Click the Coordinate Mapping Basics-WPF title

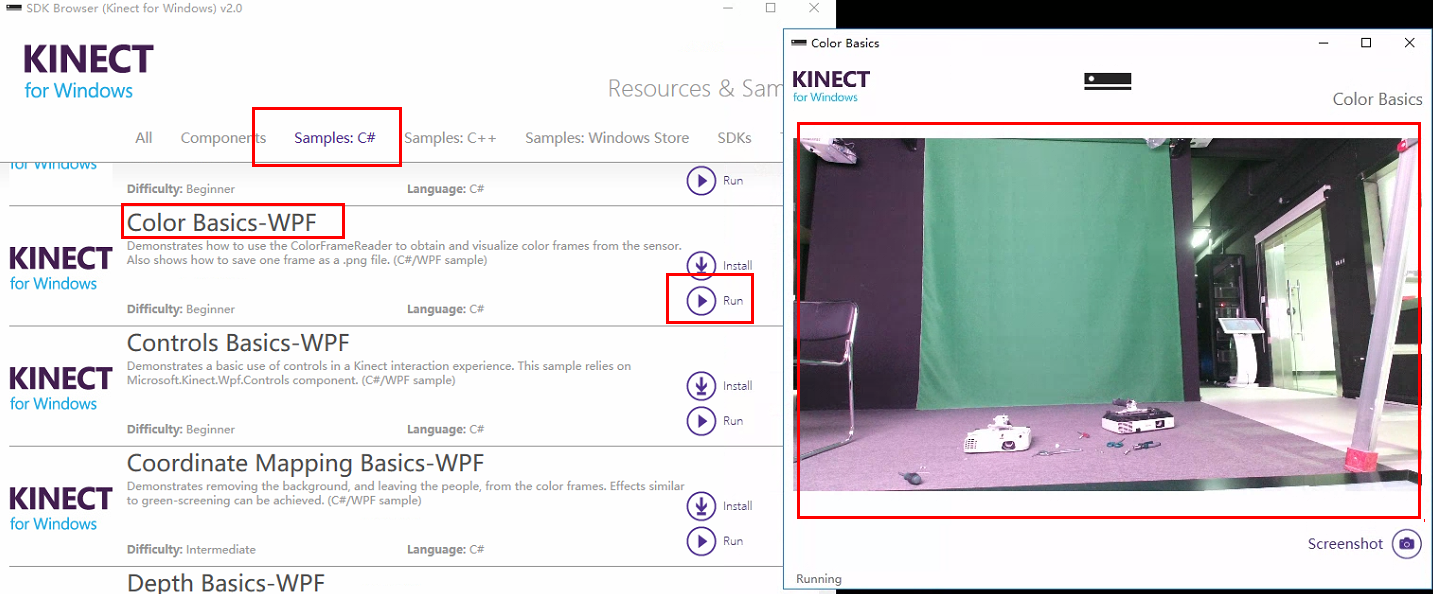305,463
